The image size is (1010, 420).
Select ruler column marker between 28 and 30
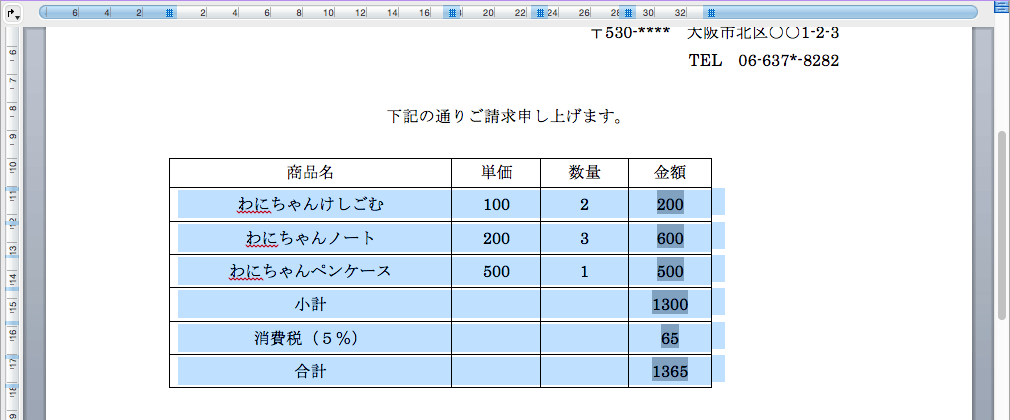(x=627, y=12)
